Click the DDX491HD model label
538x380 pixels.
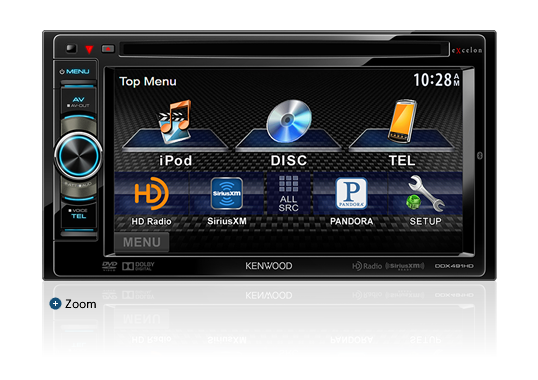[454, 266]
